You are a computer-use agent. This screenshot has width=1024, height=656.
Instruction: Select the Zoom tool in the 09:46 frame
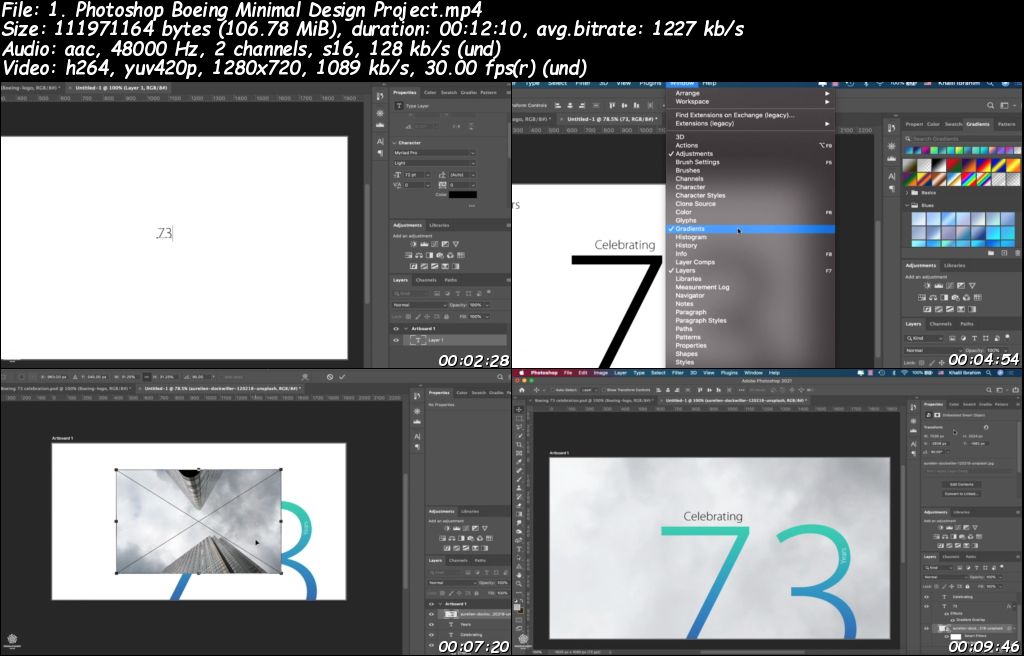pos(519,583)
